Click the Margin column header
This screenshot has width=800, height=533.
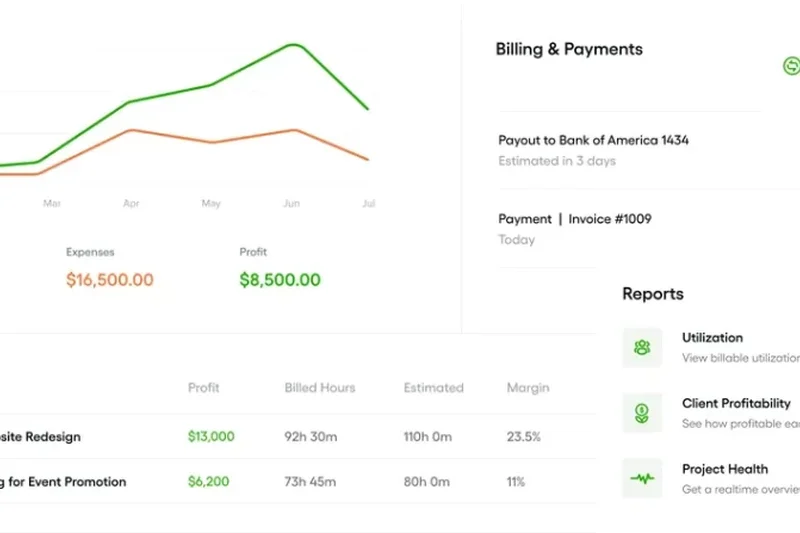tap(527, 387)
